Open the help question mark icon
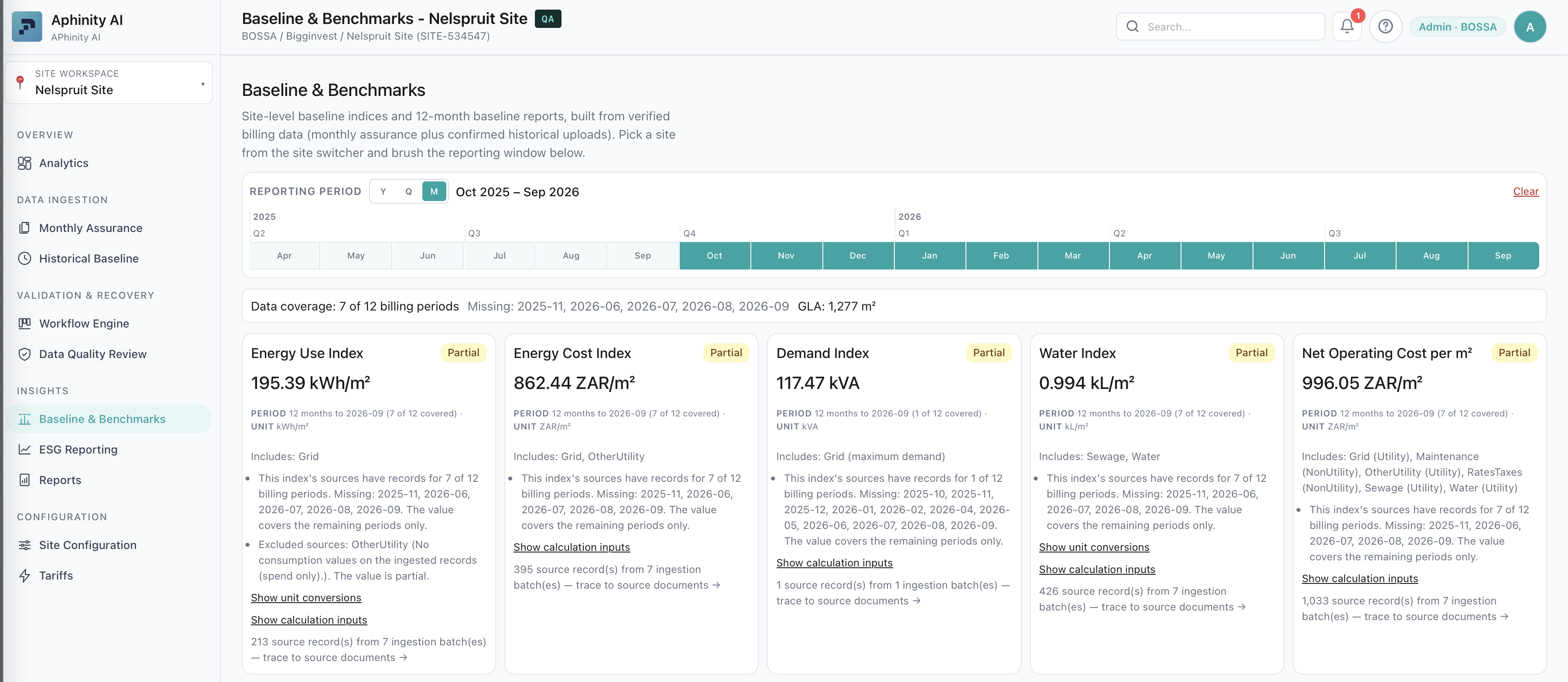This screenshot has width=1568, height=682. [x=1385, y=27]
